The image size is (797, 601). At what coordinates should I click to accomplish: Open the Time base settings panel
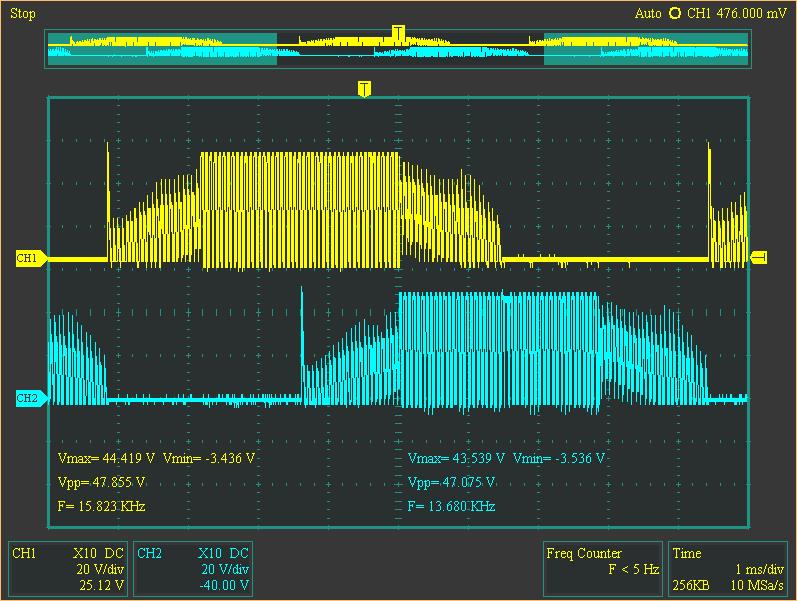pyautogui.click(x=729, y=569)
